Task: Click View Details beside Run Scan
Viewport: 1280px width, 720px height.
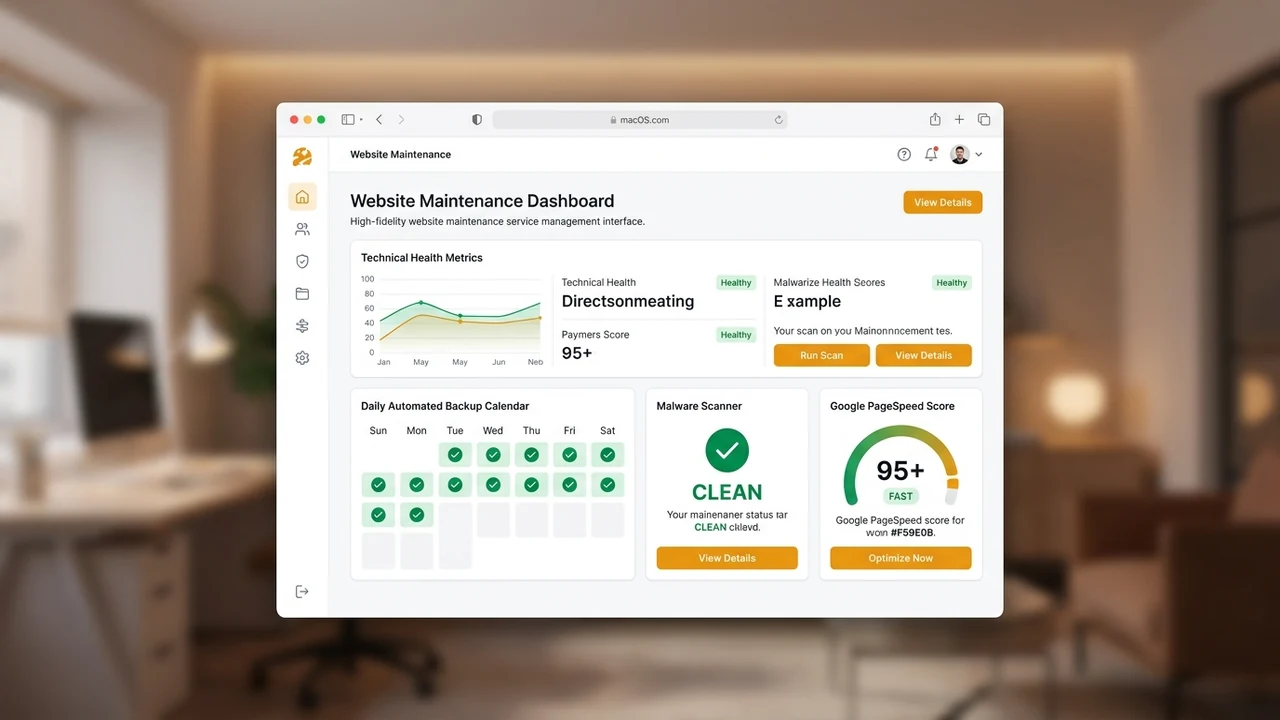Action: coord(923,355)
